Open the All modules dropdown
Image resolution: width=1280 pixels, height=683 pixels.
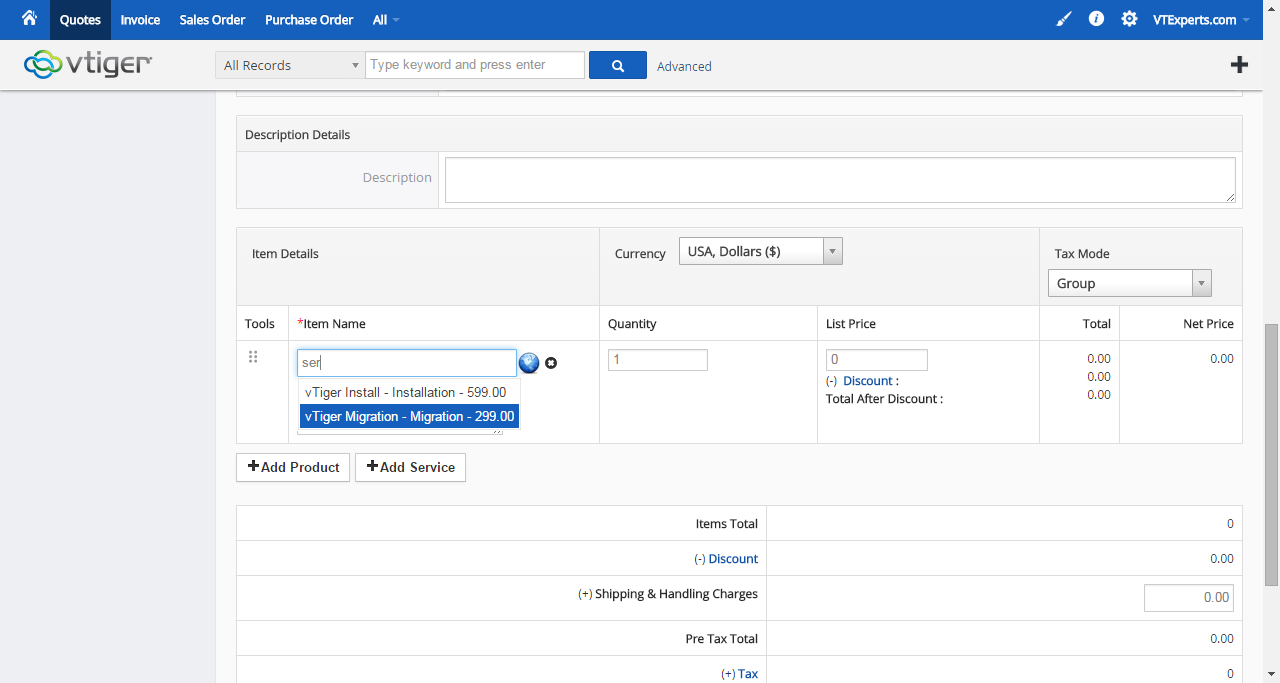tap(386, 20)
